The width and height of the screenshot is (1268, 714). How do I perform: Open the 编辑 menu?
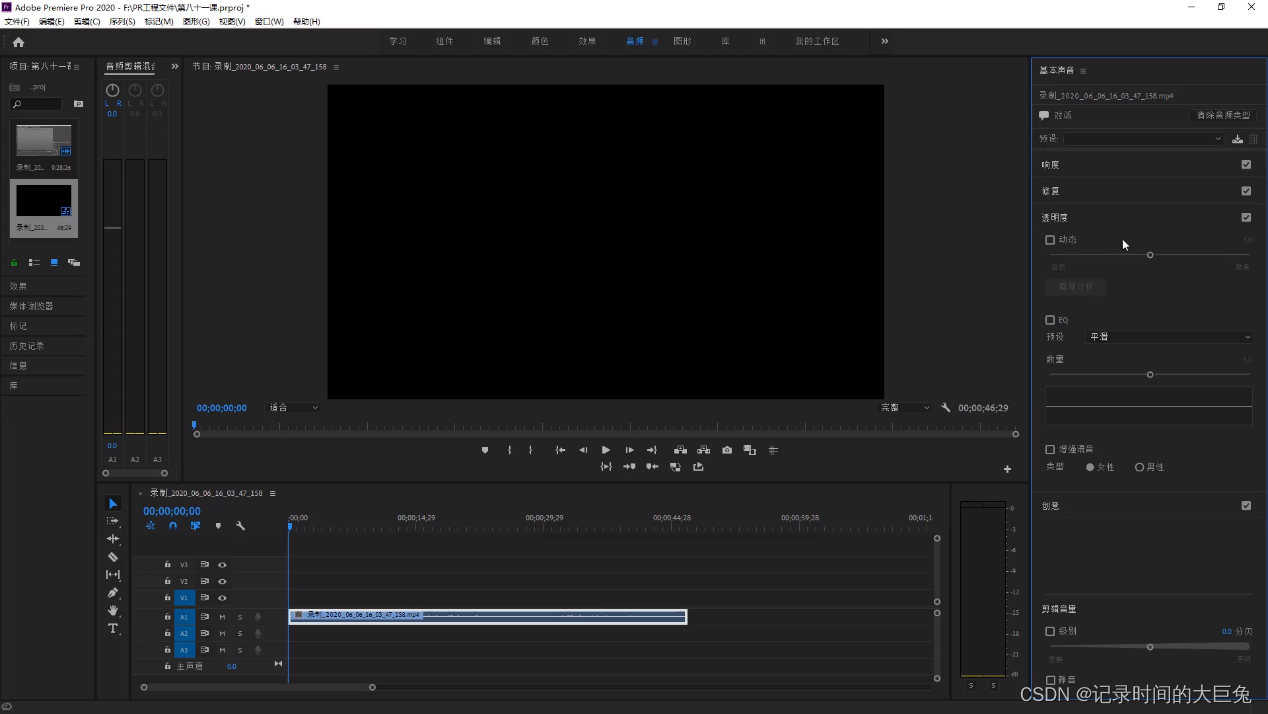coord(52,21)
